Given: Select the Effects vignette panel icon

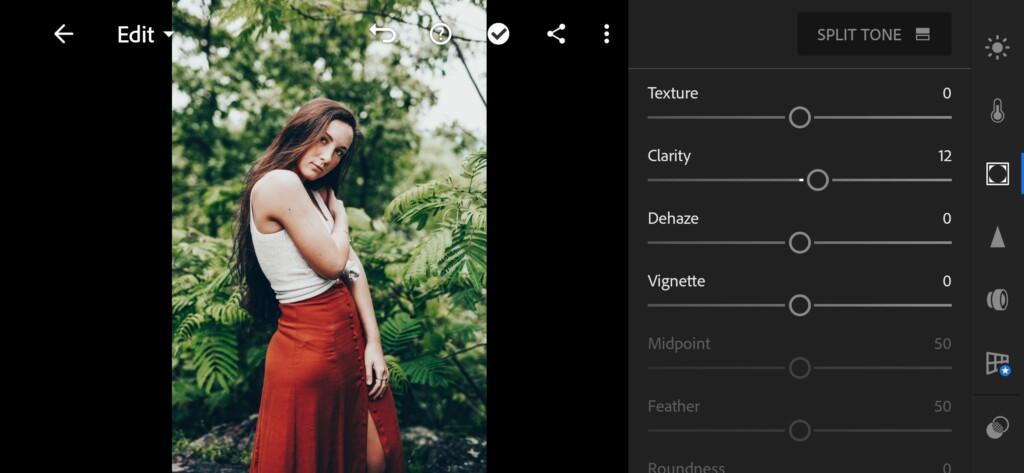Looking at the screenshot, I should point(997,174).
